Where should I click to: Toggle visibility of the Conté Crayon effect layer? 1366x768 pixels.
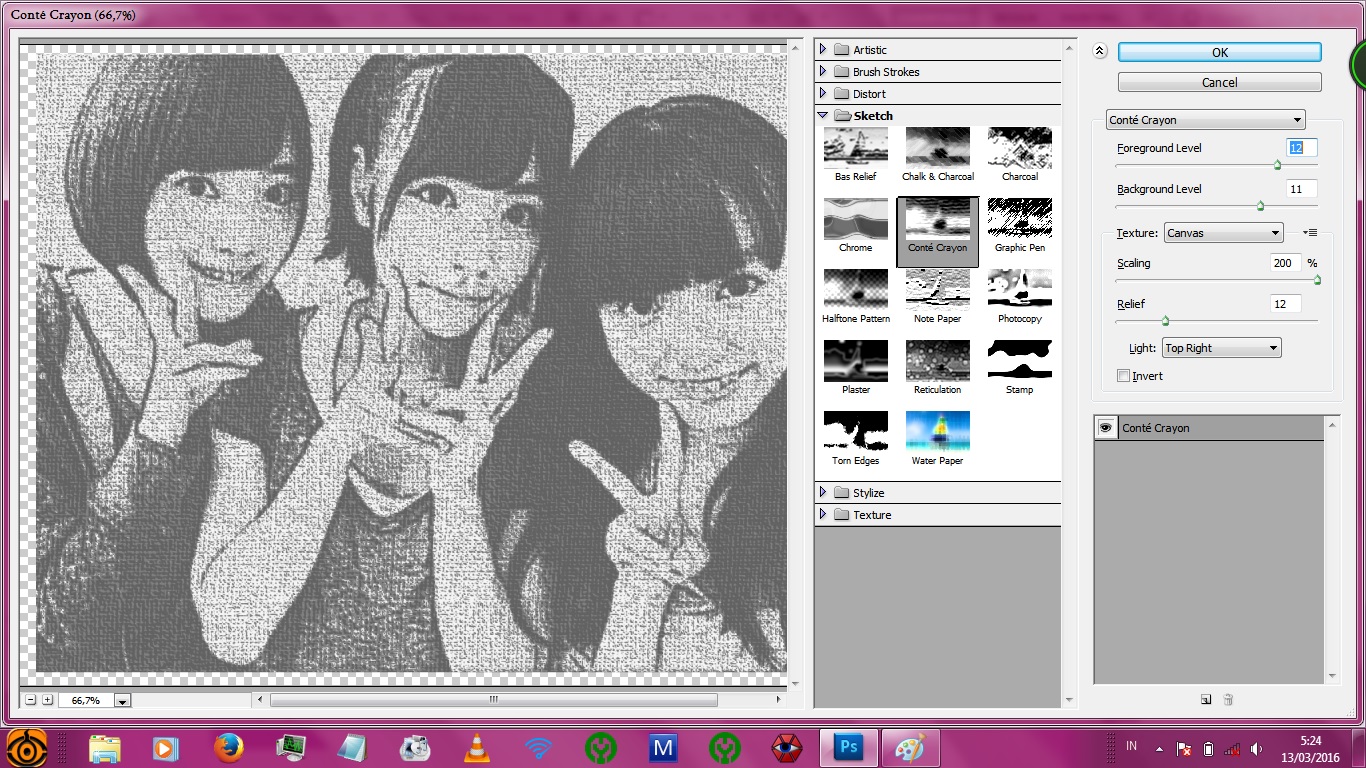pos(1105,427)
